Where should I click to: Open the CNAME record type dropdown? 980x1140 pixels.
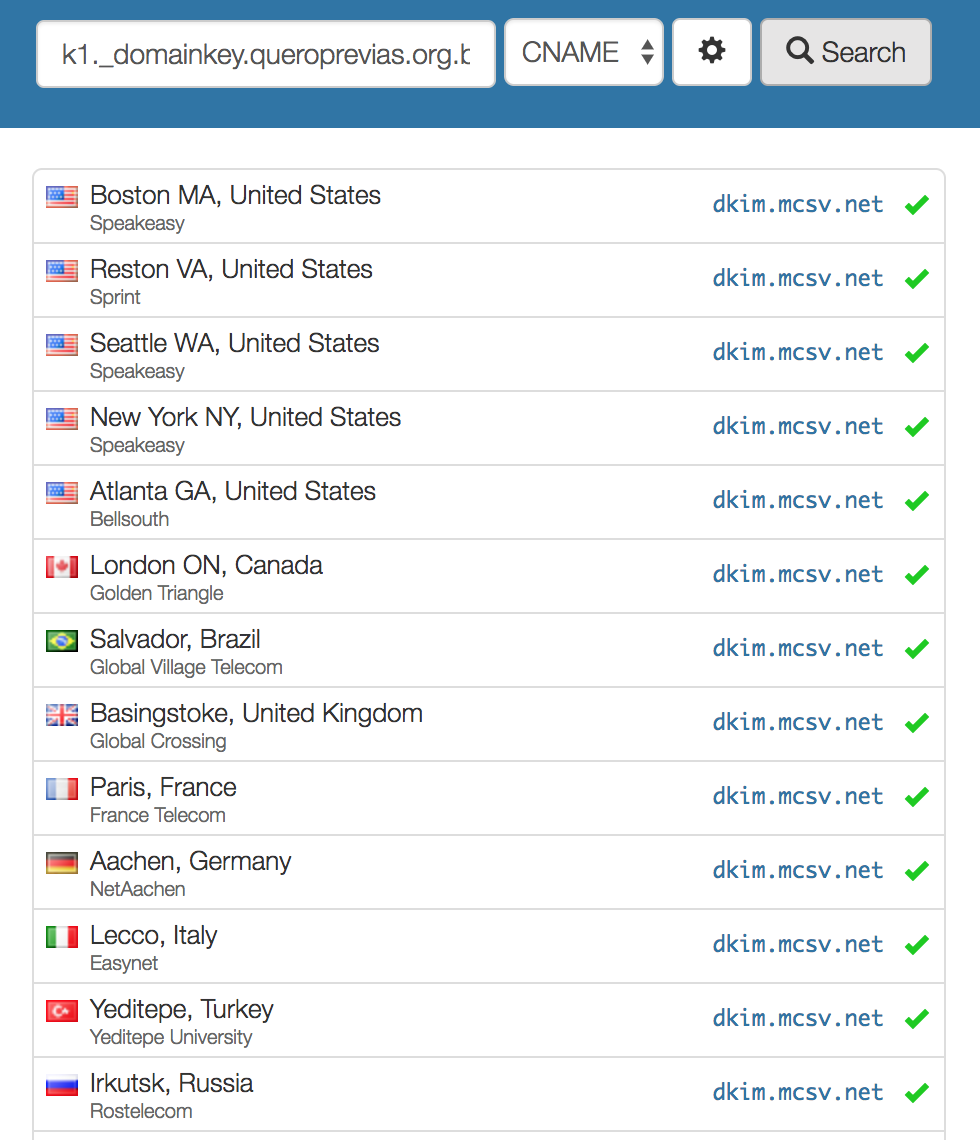(x=584, y=52)
